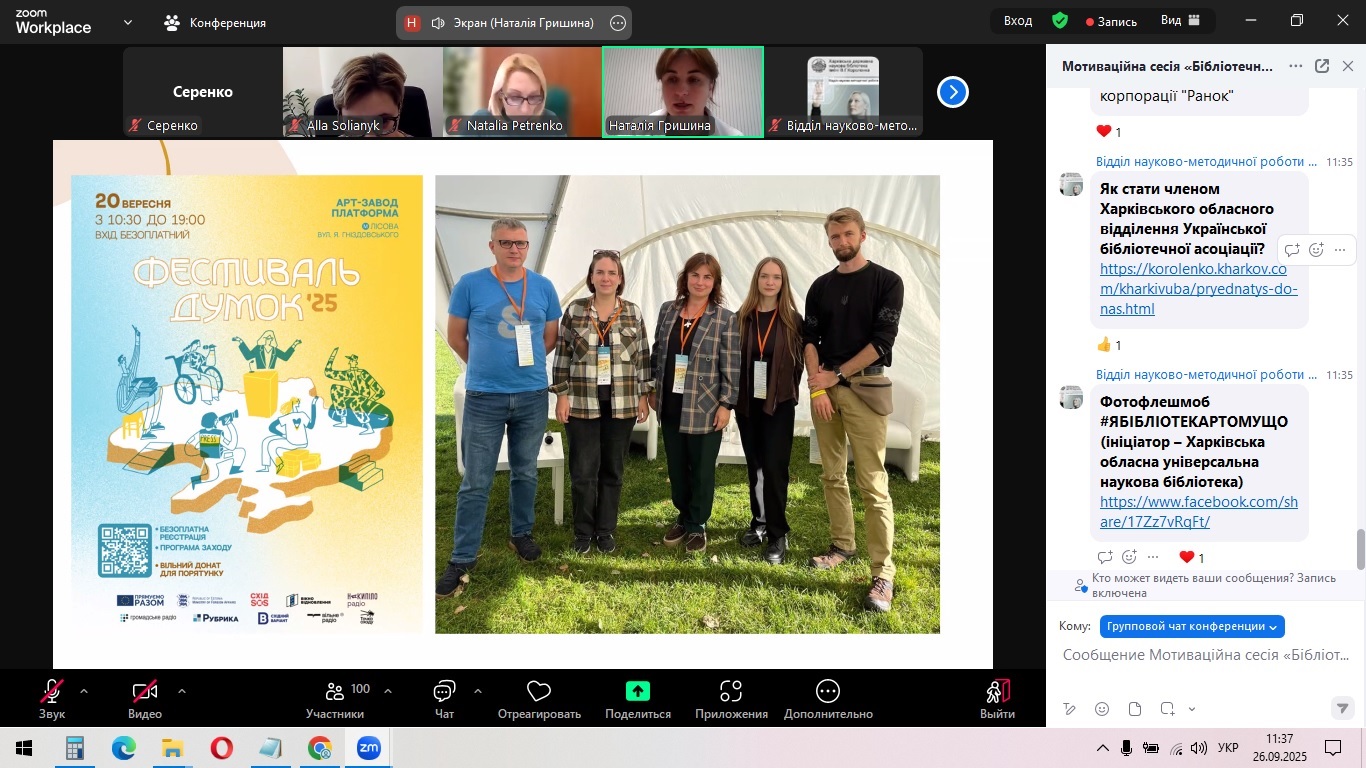Open the system volume control

pos(1198,748)
